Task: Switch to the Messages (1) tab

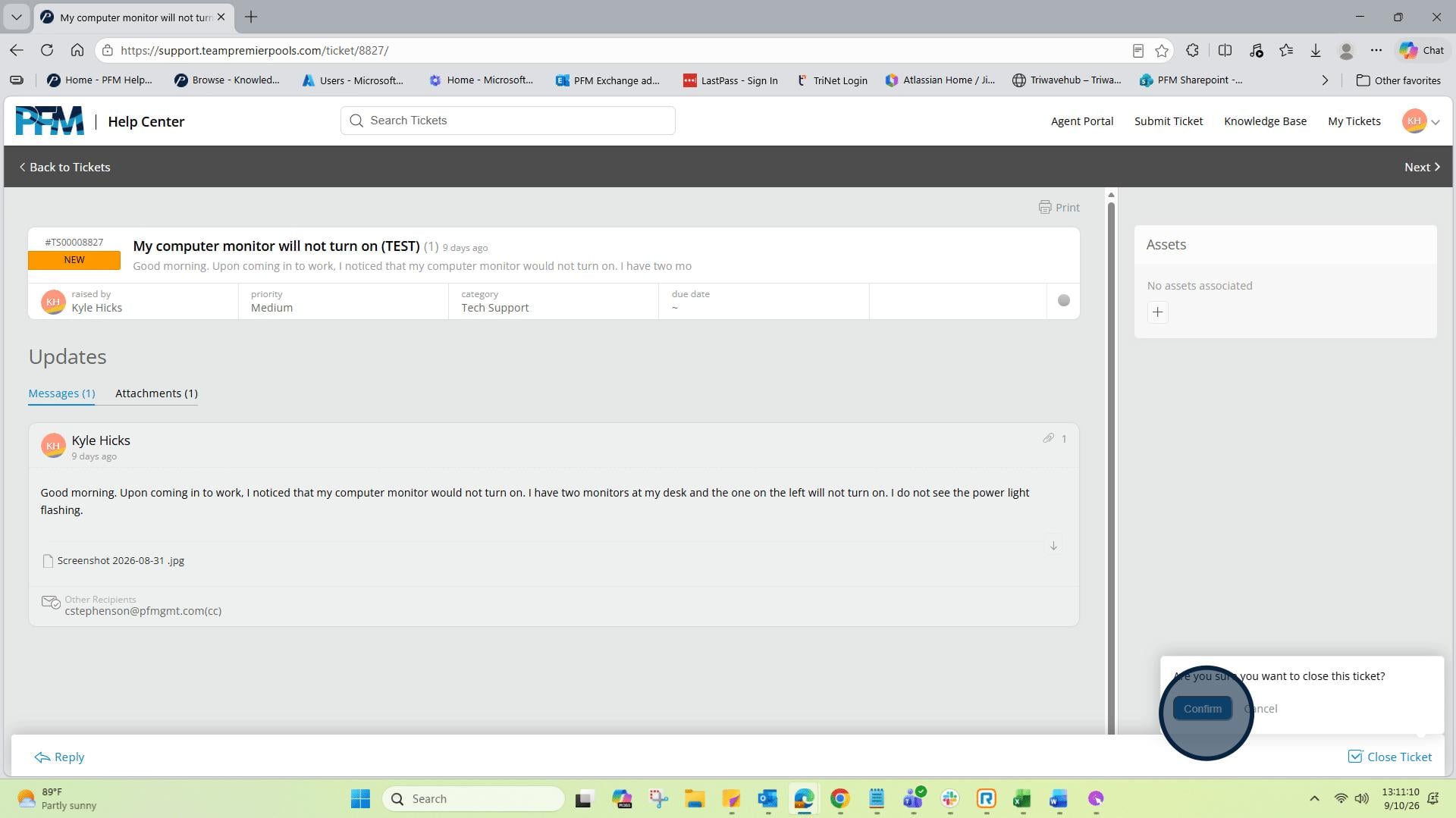Action: pyautogui.click(x=61, y=393)
